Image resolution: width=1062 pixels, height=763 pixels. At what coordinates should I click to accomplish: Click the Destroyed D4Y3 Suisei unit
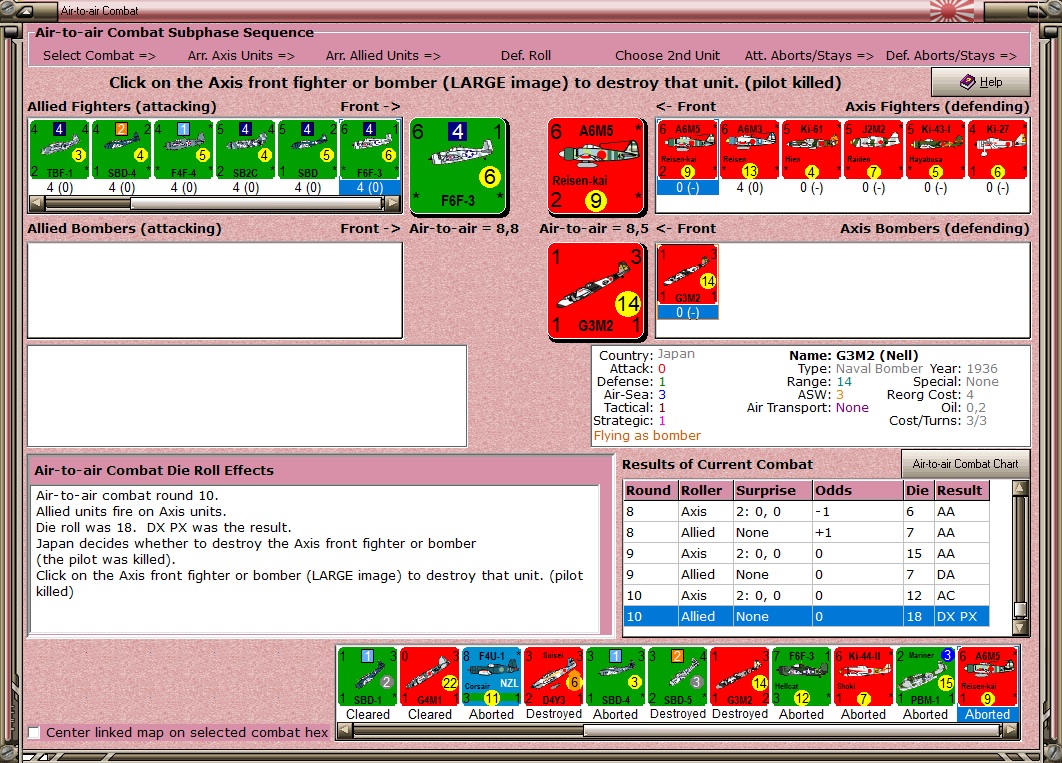pos(553,677)
